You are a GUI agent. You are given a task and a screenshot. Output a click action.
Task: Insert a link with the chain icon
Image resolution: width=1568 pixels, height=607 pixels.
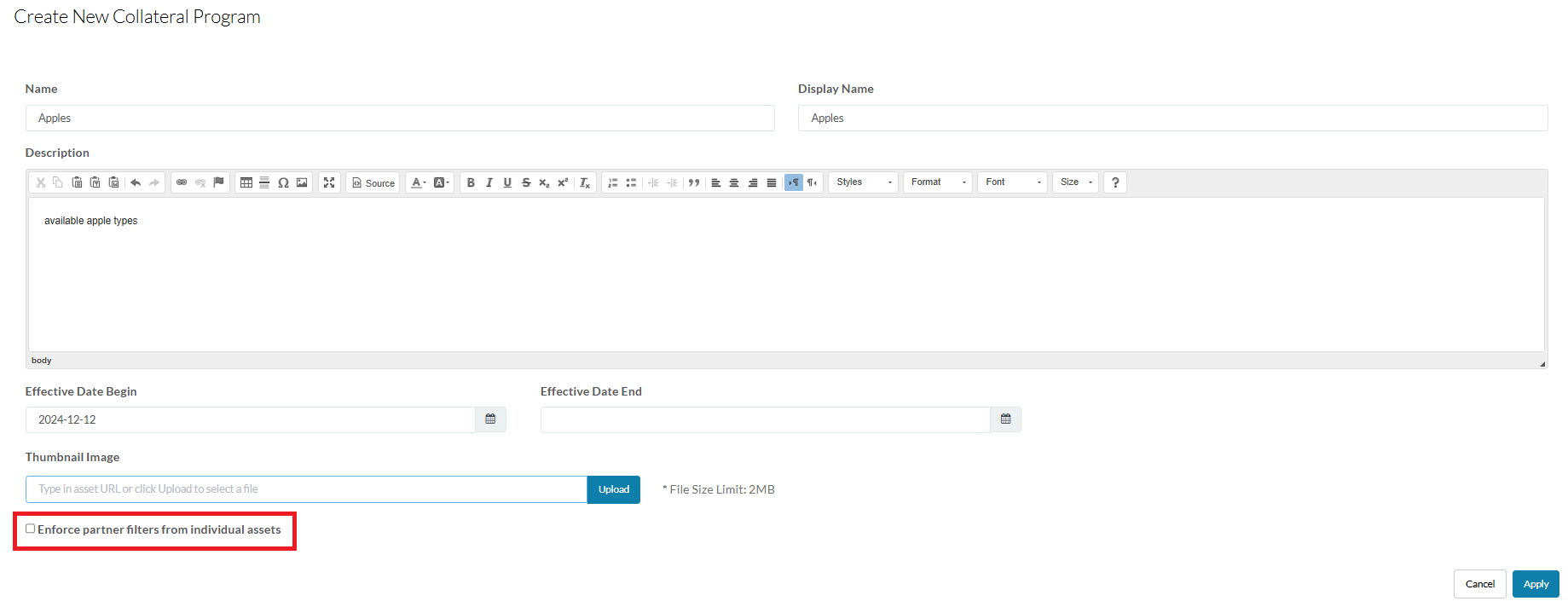[x=182, y=182]
